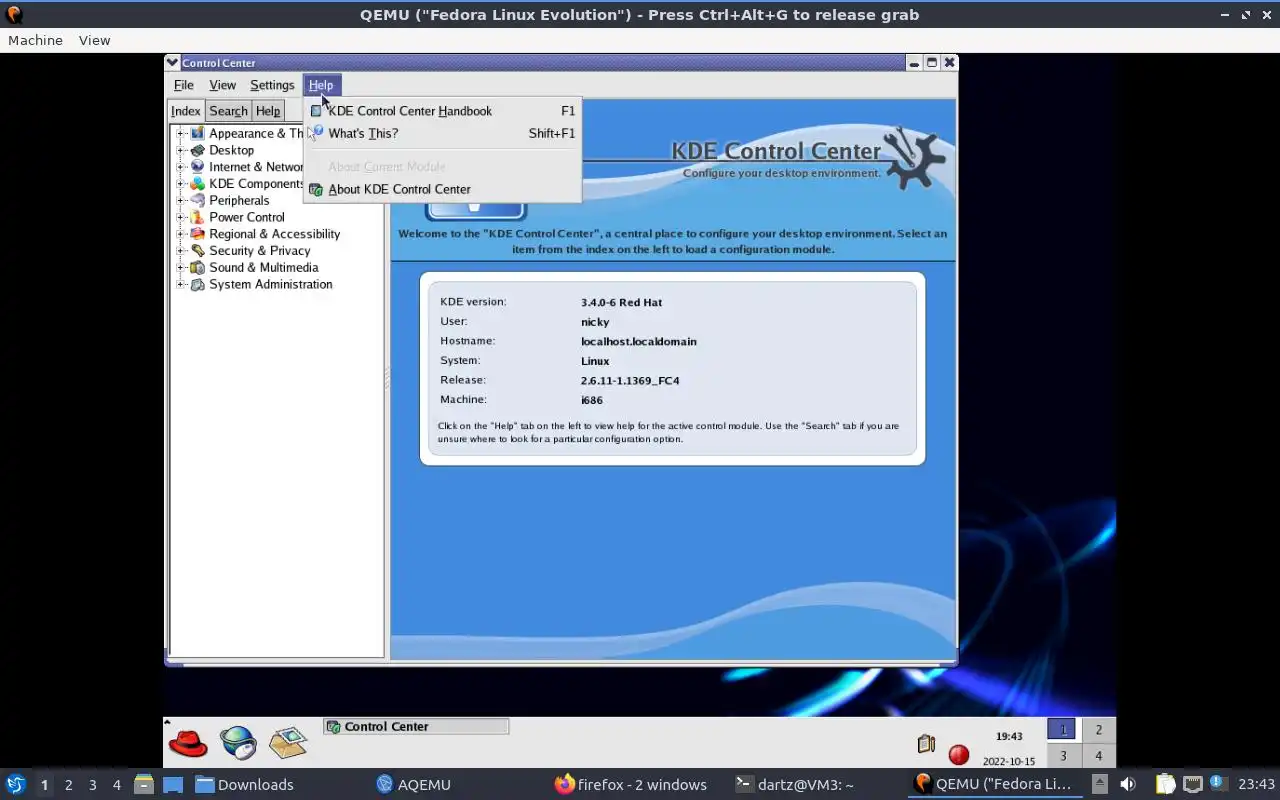
Task: Expand the Peripherals tree node
Action: click(181, 200)
